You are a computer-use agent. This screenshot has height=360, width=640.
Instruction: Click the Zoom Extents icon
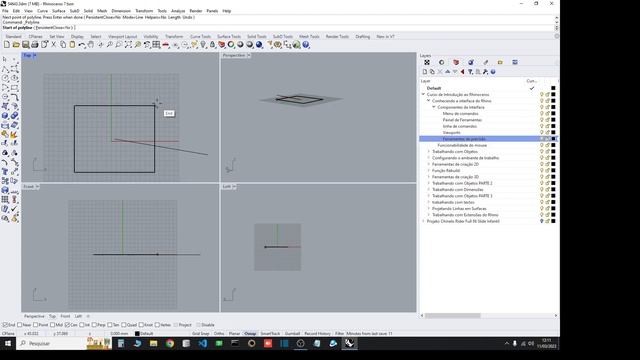128,44
